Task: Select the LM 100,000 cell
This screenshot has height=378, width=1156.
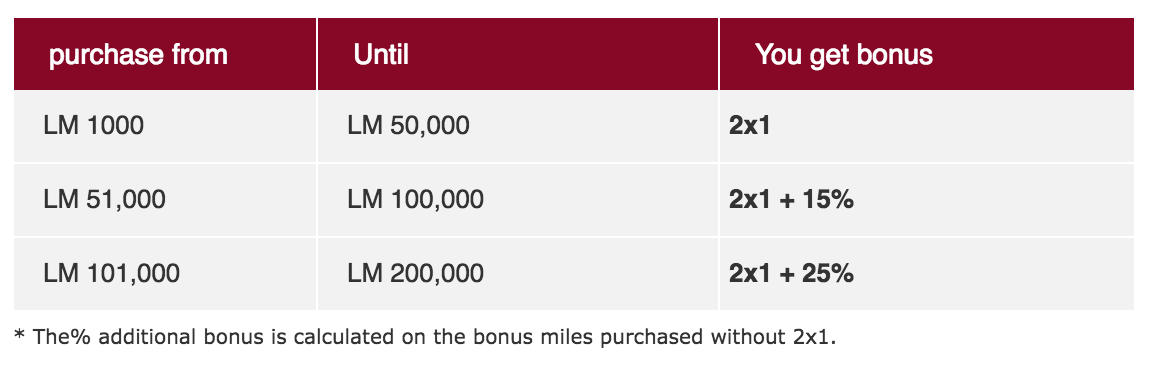Action: (x=518, y=200)
